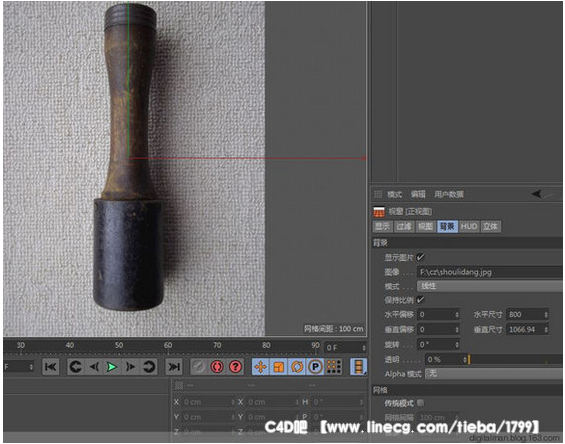Screen dimensions: 565x444
Task: Click the 水平尺寸 field showing 800
Action: (524, 315)
